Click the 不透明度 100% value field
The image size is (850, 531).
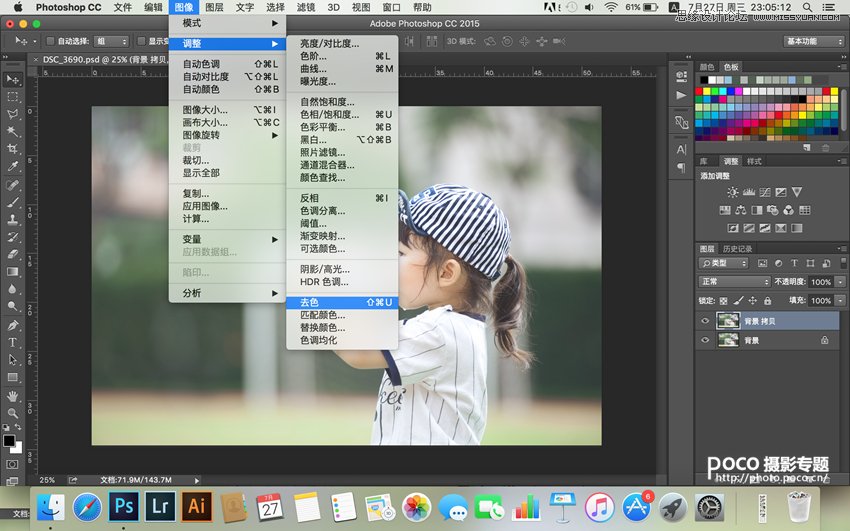[821, 282]
